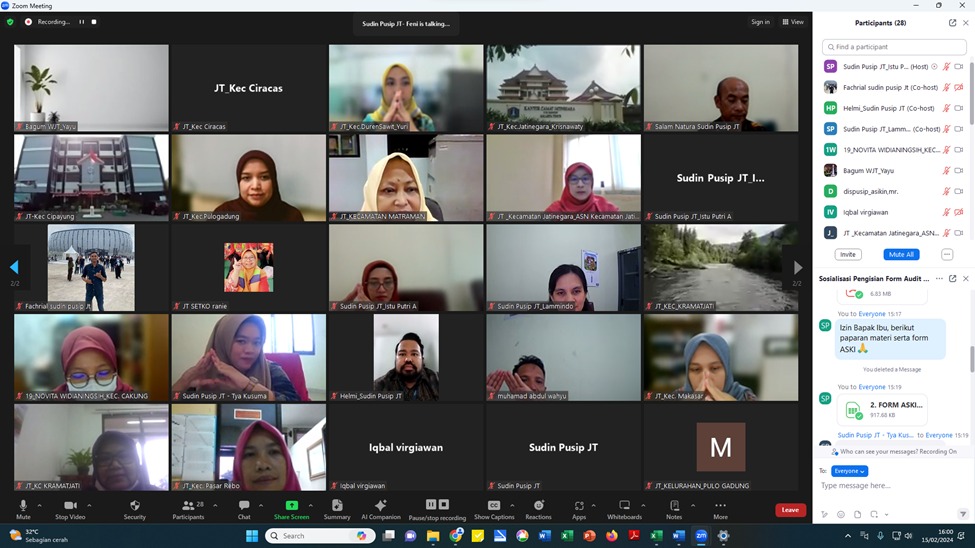Expand the Everyone recipient dropdown
The height and width of the screenshot is (548, 975).
[849, 471]
